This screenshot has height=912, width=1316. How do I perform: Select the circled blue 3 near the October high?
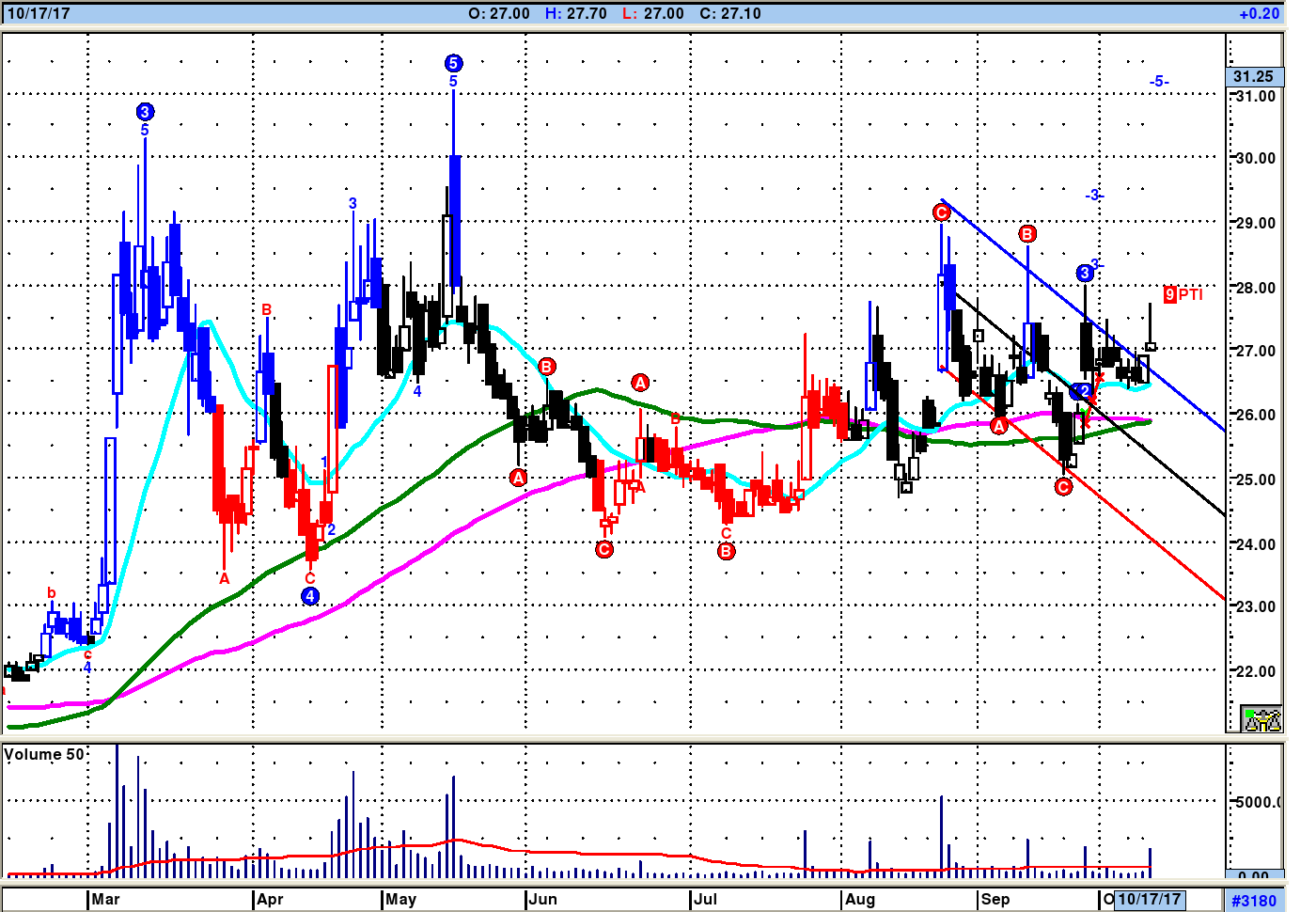pyautogui.click(x=1085, y=273)
